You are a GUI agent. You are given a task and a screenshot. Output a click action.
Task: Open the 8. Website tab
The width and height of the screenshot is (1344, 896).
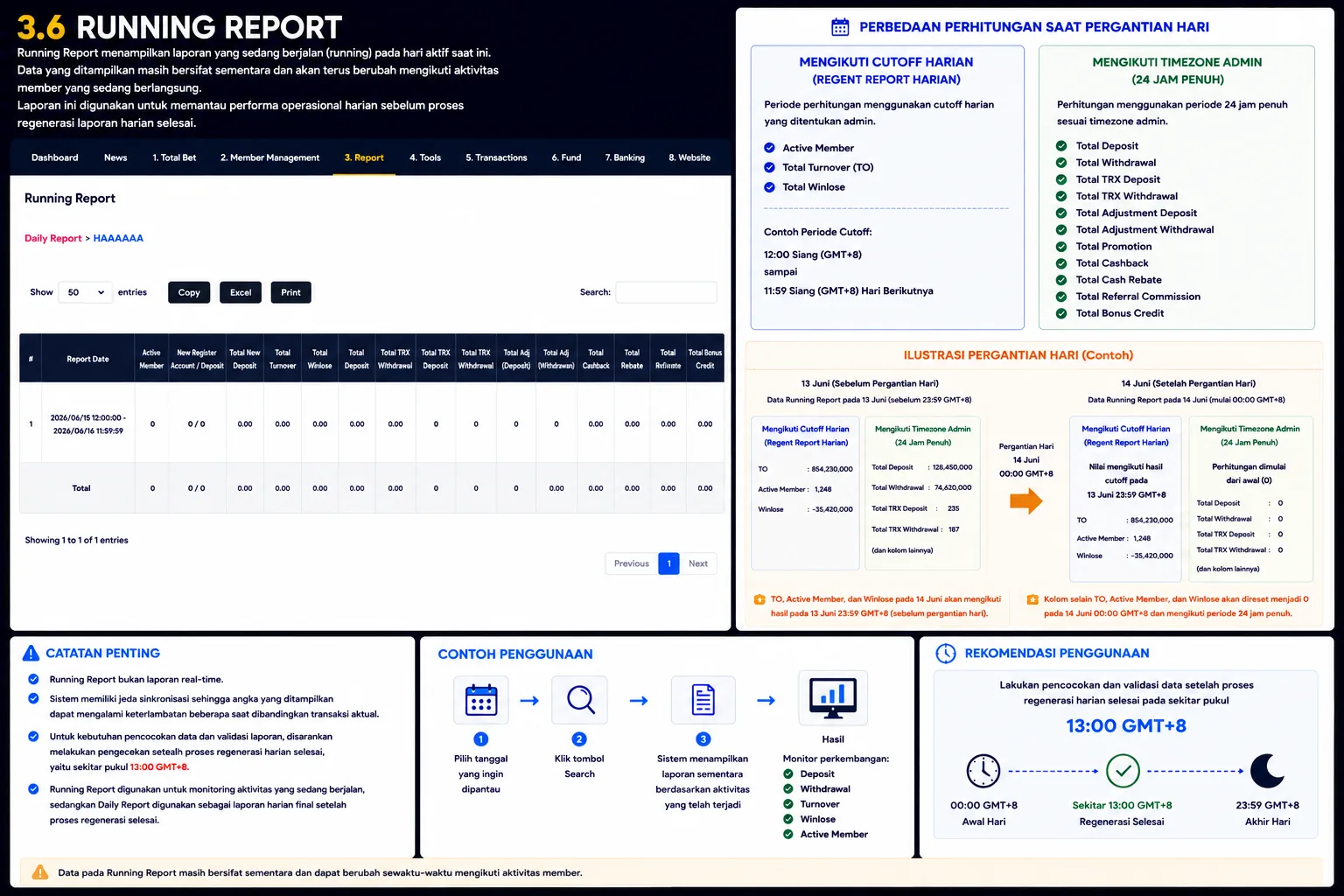coord(689,157)
